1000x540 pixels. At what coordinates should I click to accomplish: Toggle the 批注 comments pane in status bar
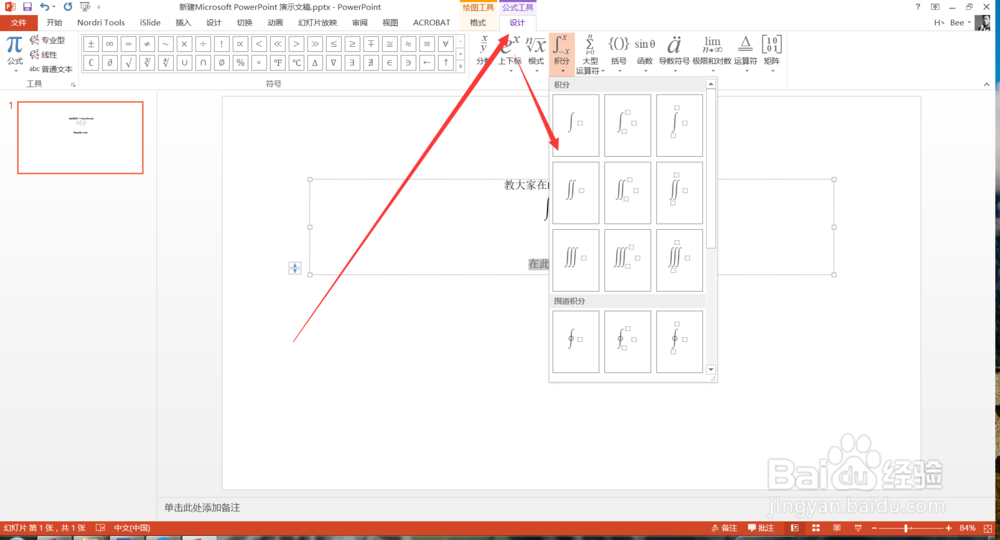tap(761, 528)
